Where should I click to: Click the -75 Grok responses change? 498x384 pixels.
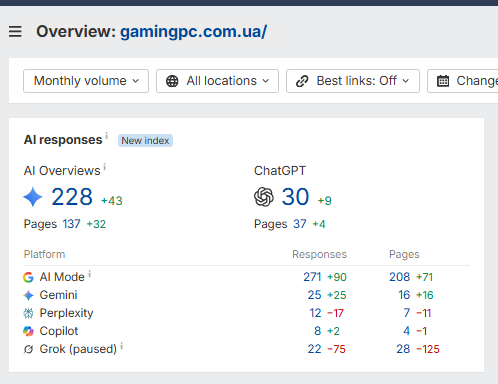[336, 349]
